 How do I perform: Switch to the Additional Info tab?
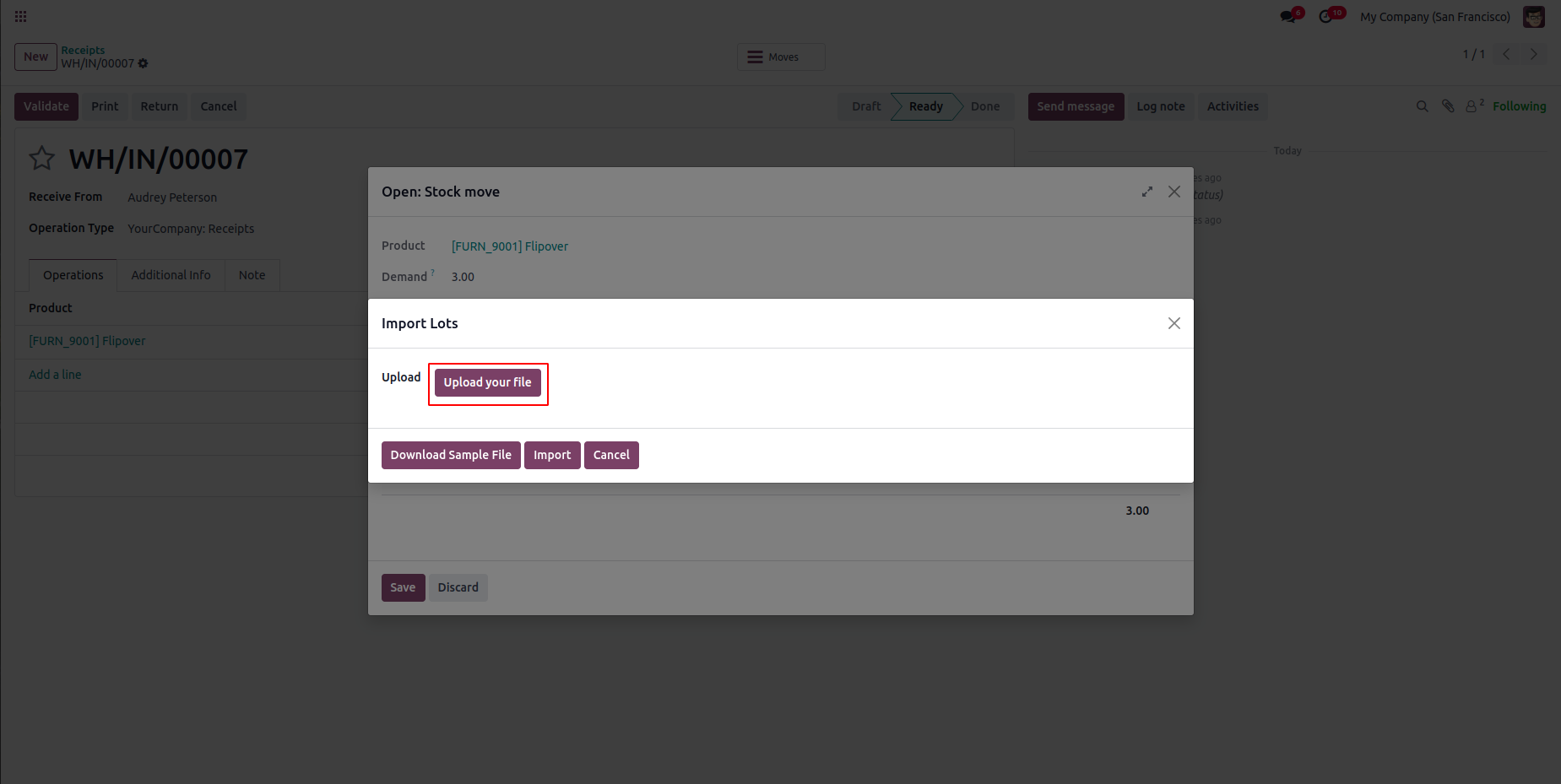click(171, 275)
